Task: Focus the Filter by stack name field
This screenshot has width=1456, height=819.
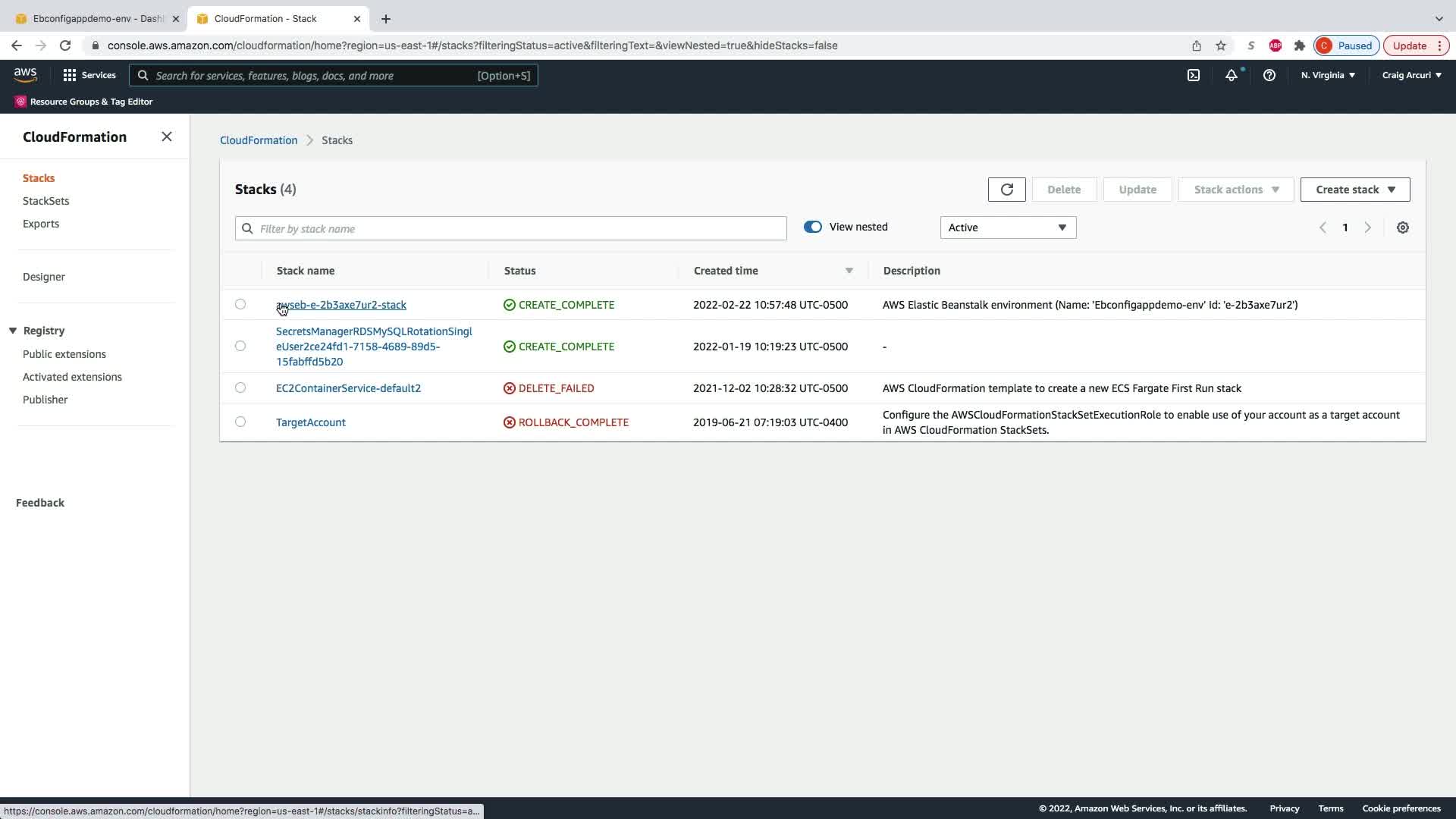Action: 510,228
